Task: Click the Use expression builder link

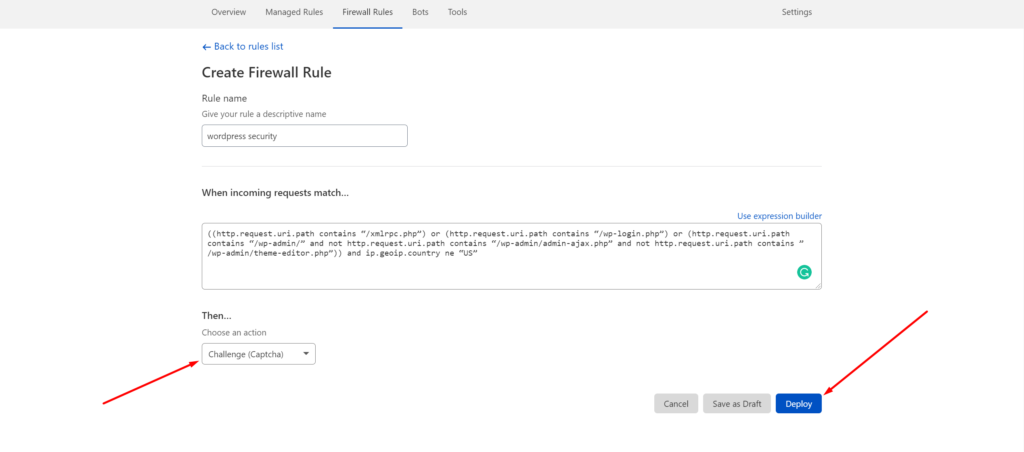Action: pos(779,216)
